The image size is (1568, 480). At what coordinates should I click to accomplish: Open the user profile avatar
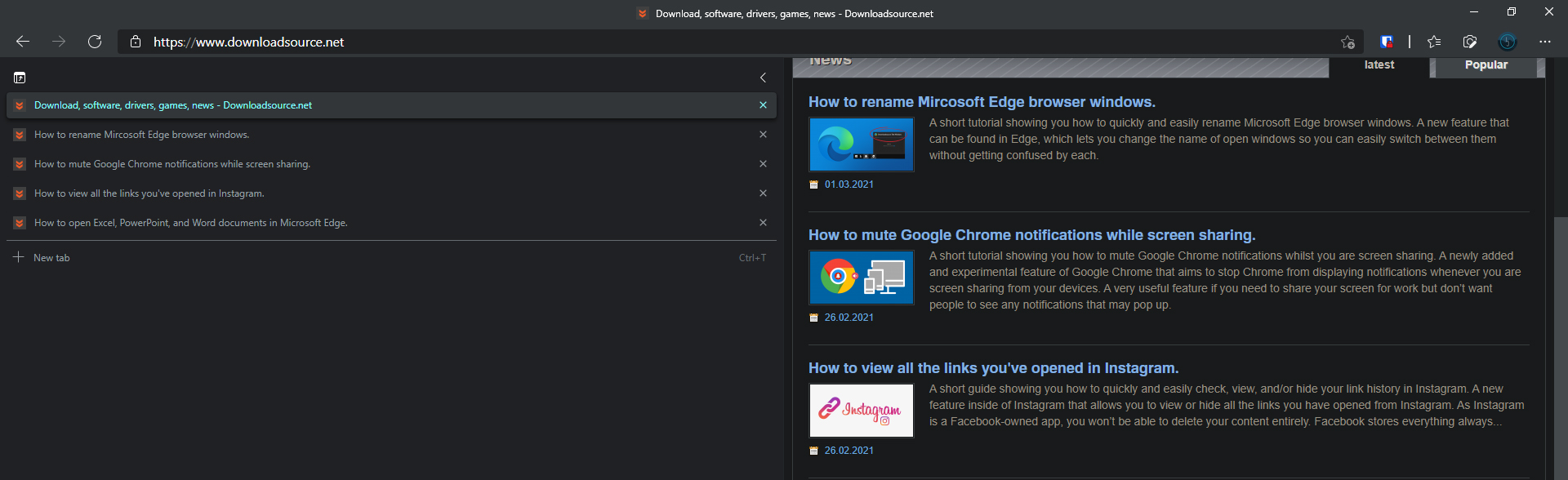coord(1508,42)
